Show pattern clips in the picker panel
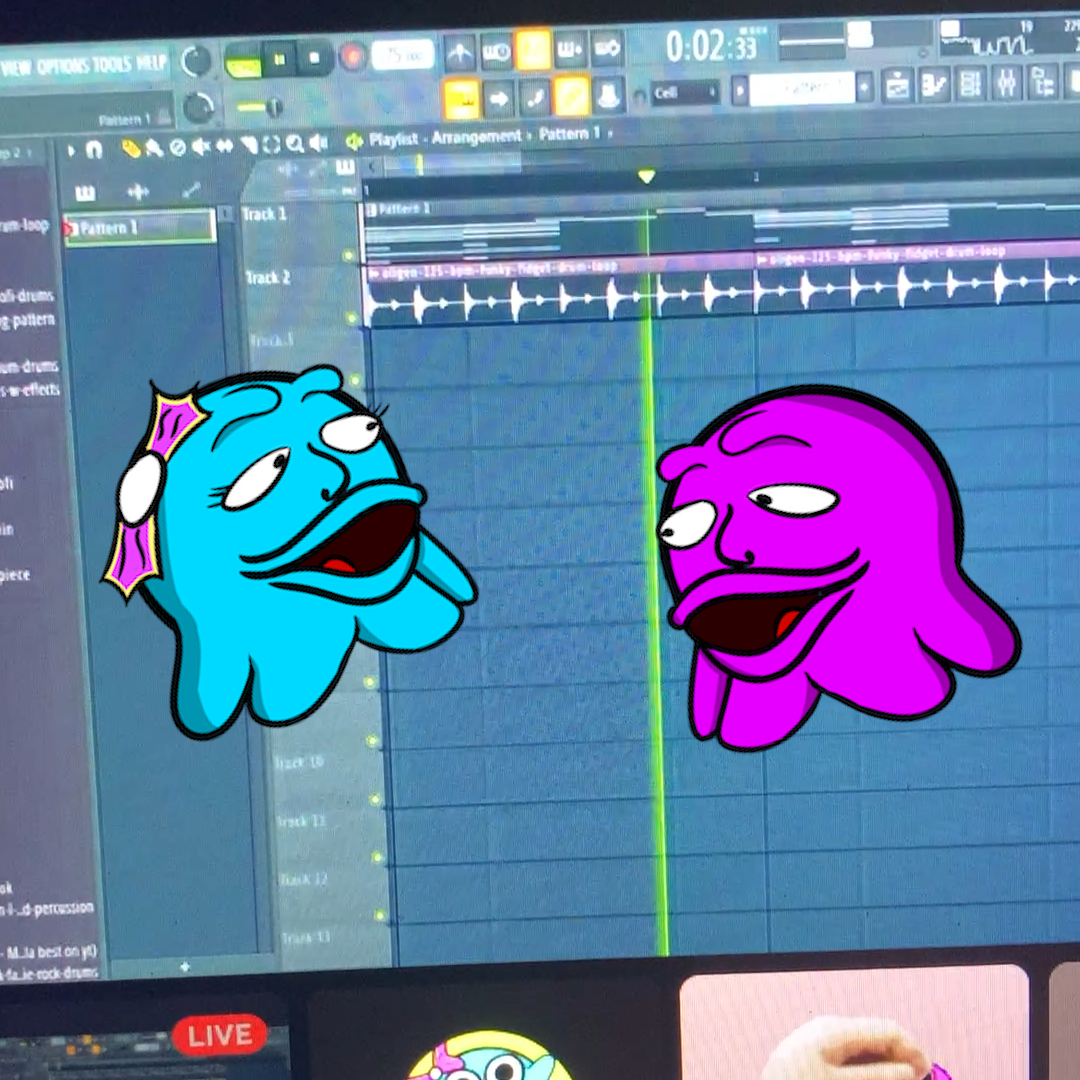The image size is (1080, 1080). [85, 194]
